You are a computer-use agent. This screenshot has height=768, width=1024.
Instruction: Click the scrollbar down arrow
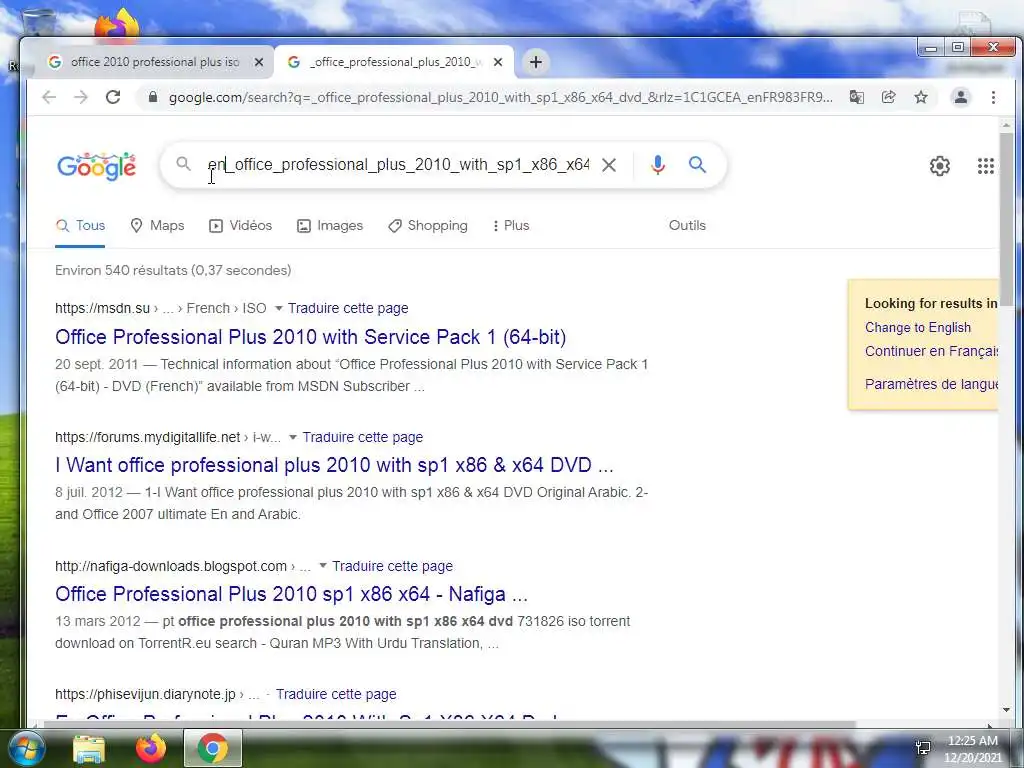[1006, 710]
